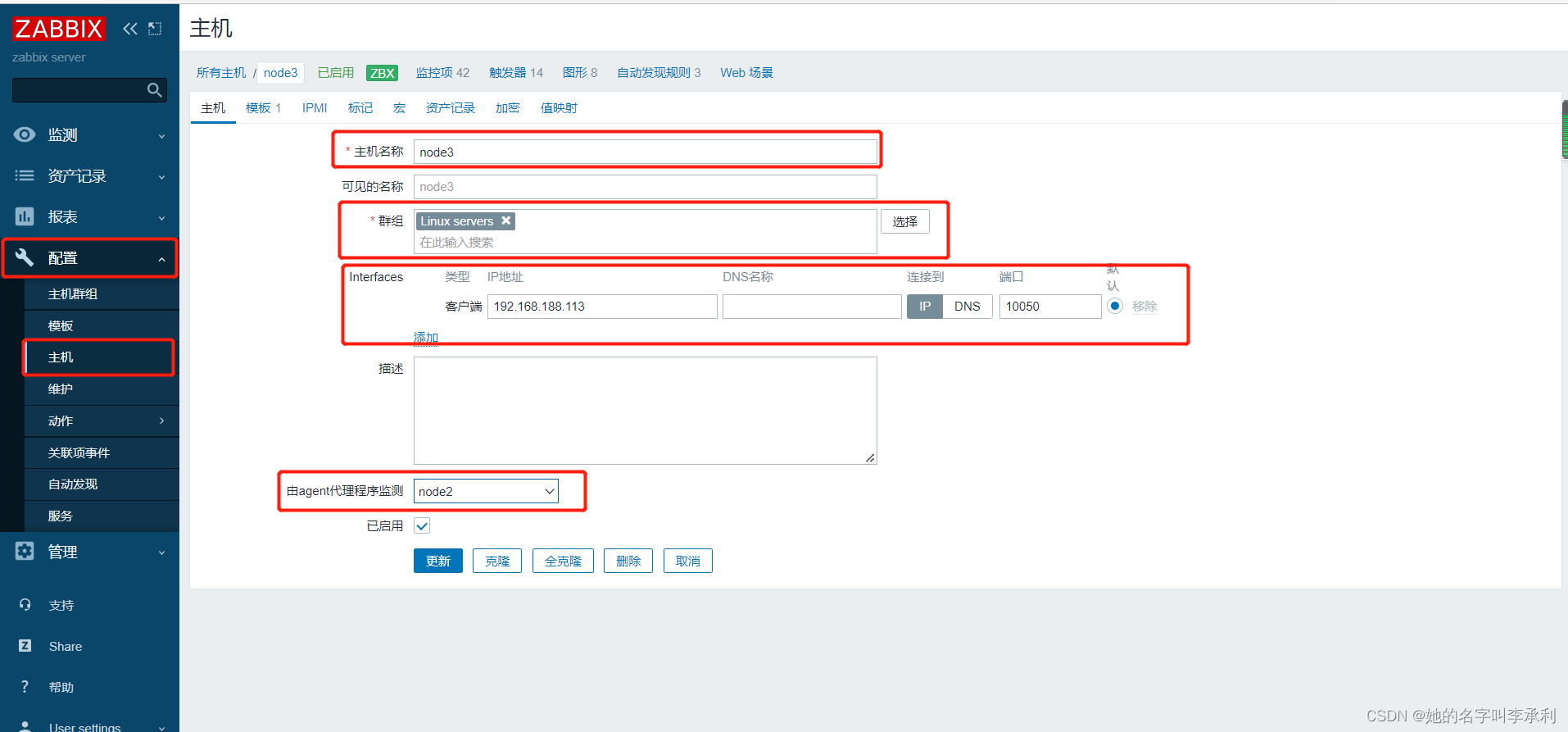The height and width of the screenshot is (732, 1568).
Task: Switch to the IPMI tab
Action: click(315, 108)
